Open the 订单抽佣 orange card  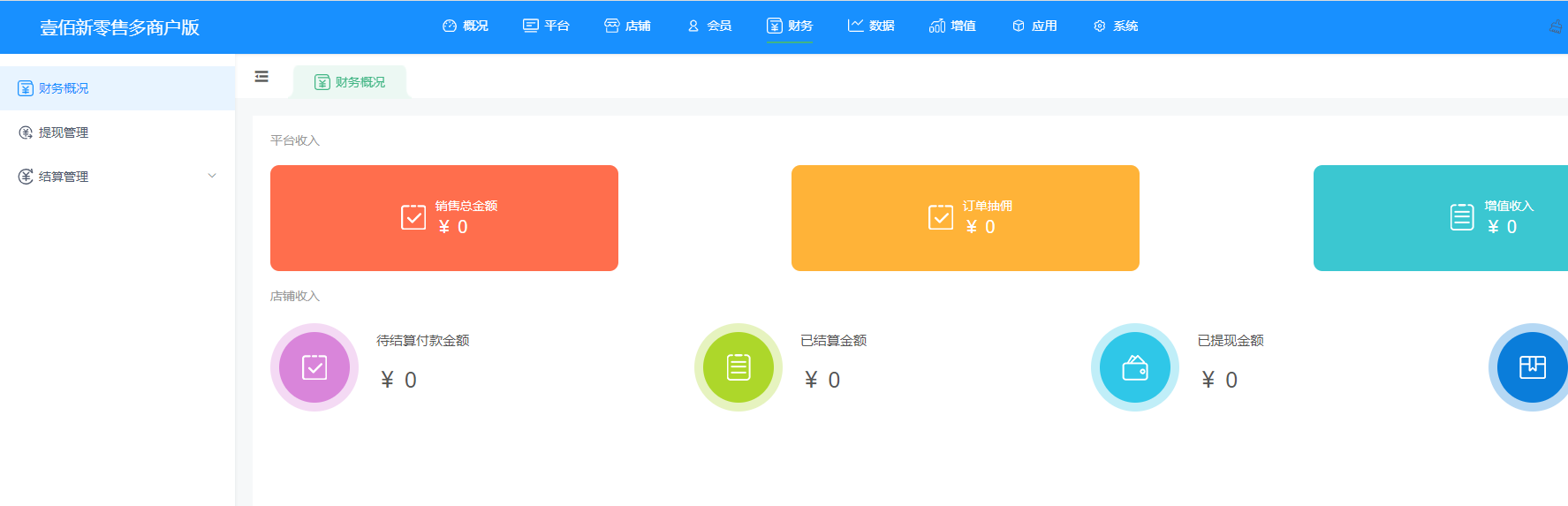(x=966, y=218)
